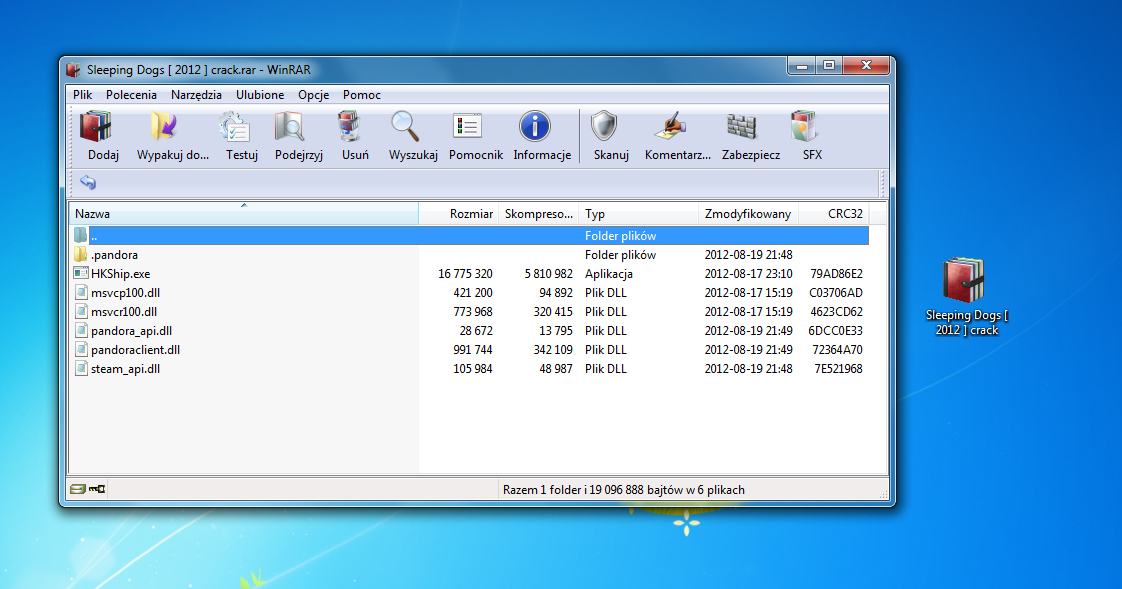Image resolution: width=1122 pixels, height=589 pixels.
Task: Click the WinRAR title bar app icon
Action: pyautogui.click(x=73, y=69)
